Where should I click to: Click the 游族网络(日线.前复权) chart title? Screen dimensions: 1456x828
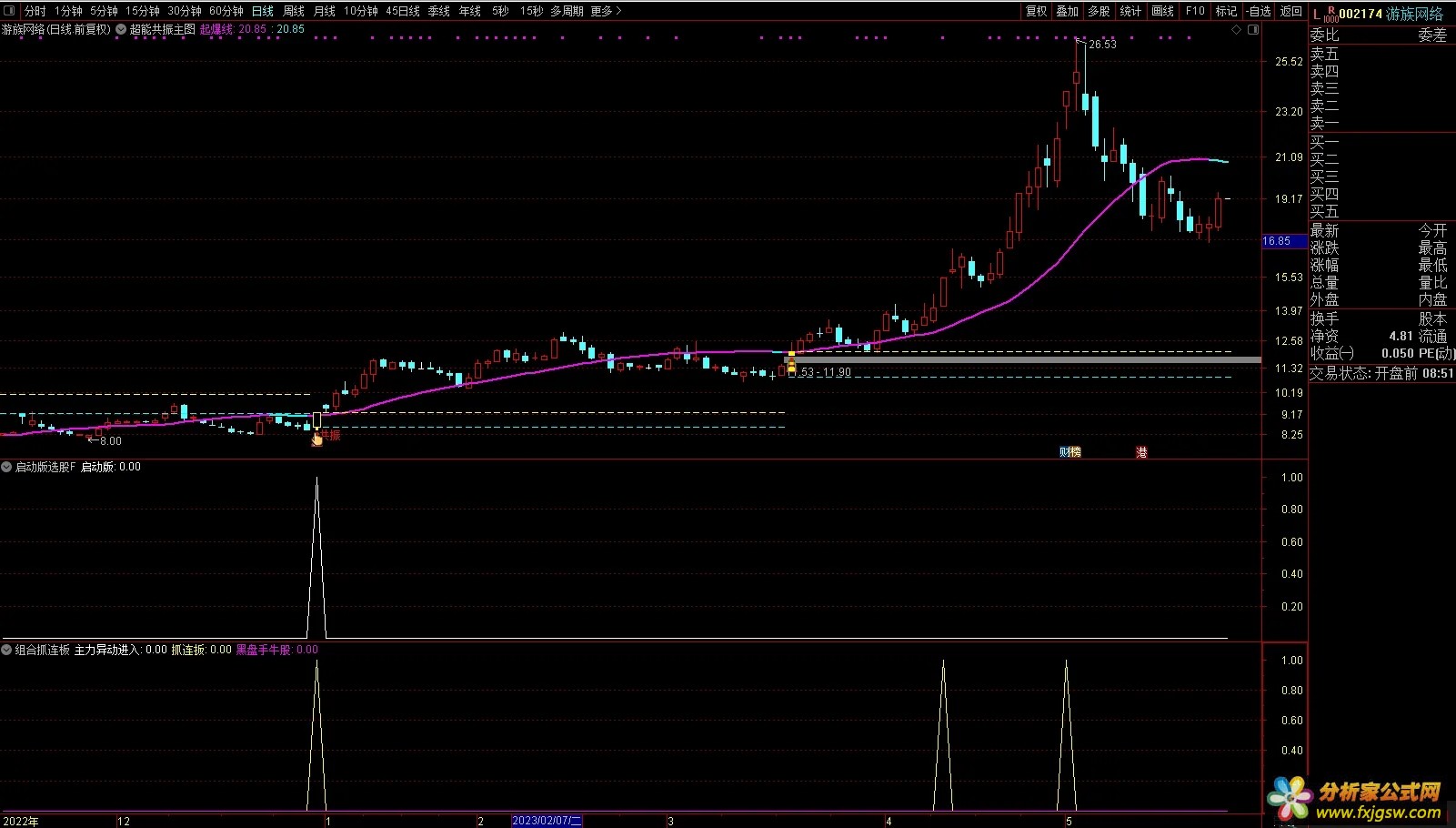tap(56, 29)
